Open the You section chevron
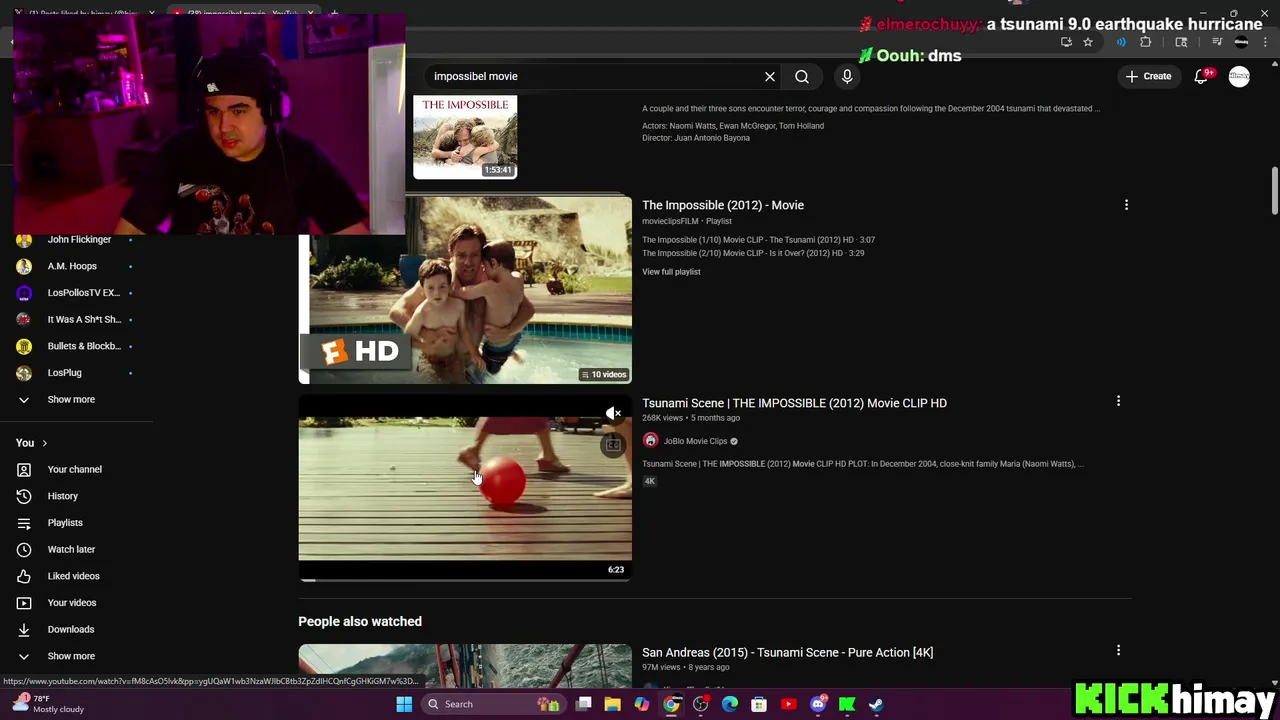 44,443
